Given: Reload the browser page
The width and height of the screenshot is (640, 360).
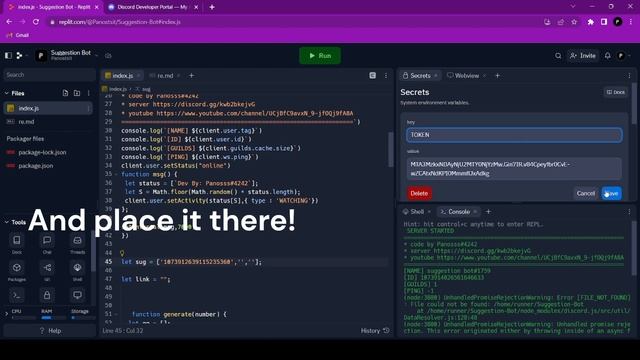Looking at the screenshot, I should 36,22.
